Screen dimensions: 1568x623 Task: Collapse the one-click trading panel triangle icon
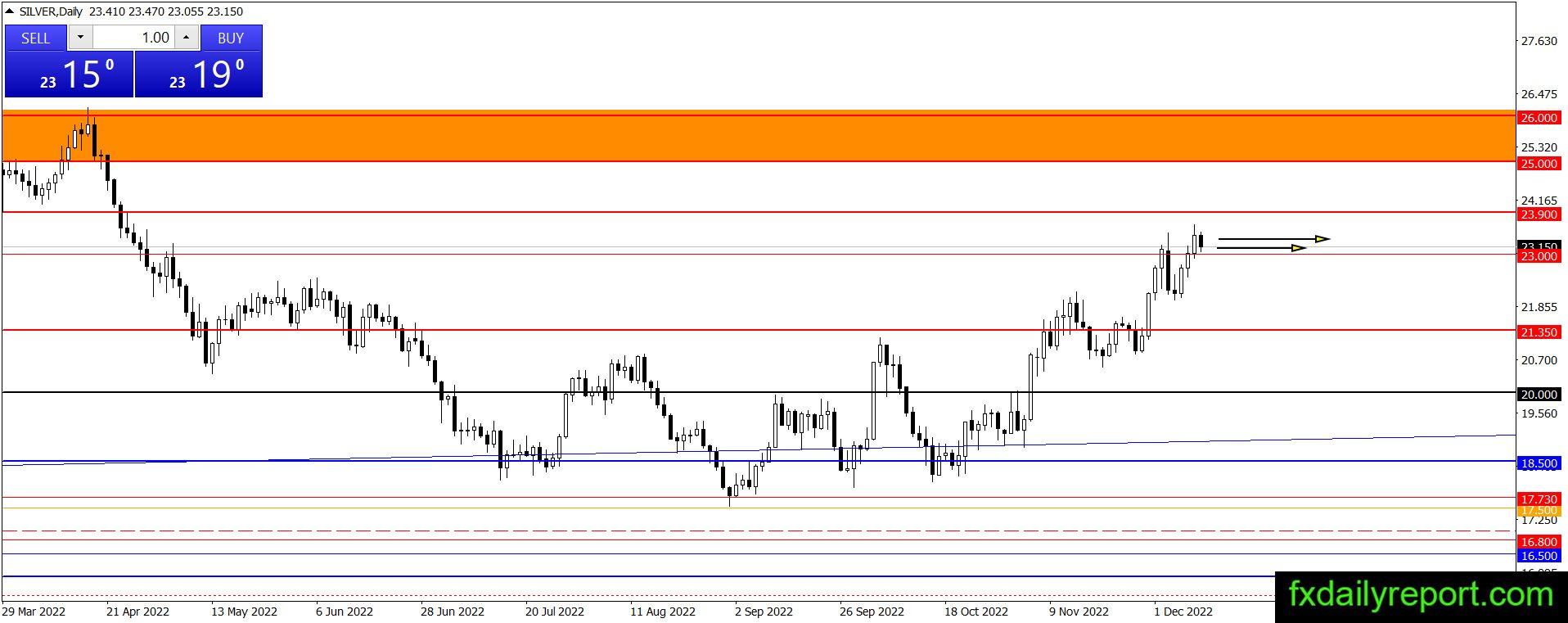pyautogui.click(x=9, y=11)
